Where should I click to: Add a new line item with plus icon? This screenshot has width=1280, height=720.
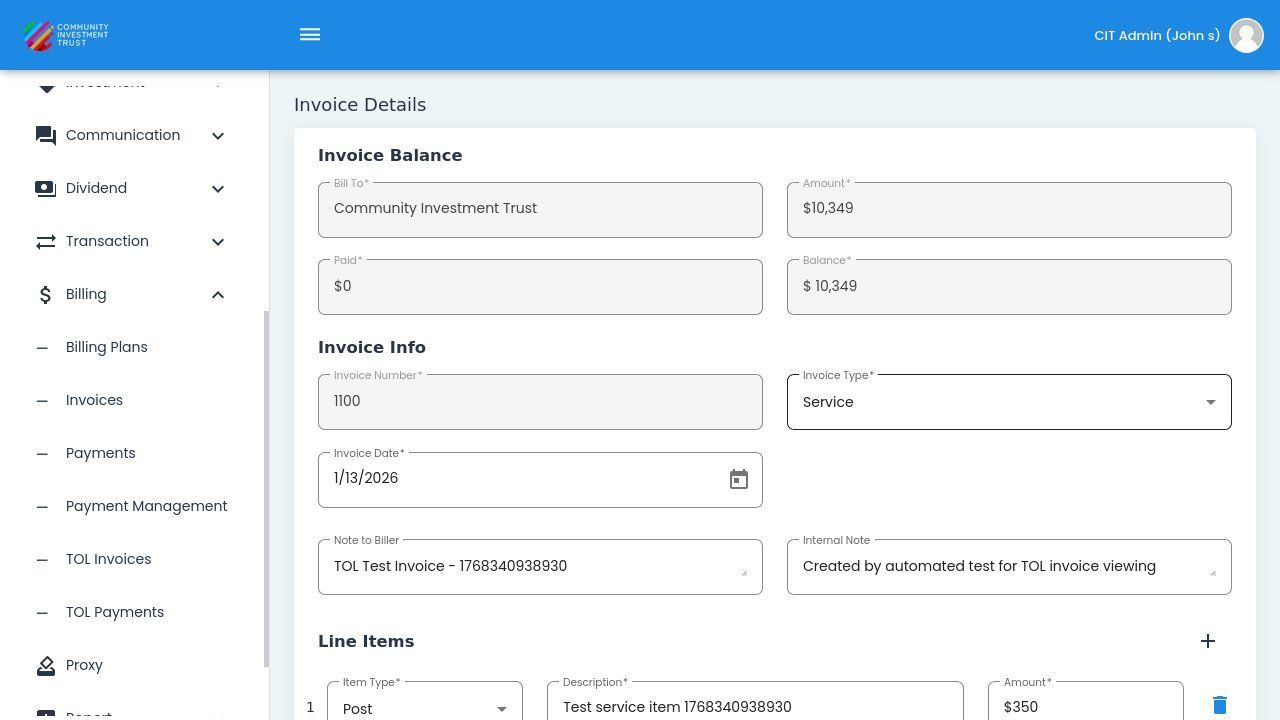click(1207, 641)
